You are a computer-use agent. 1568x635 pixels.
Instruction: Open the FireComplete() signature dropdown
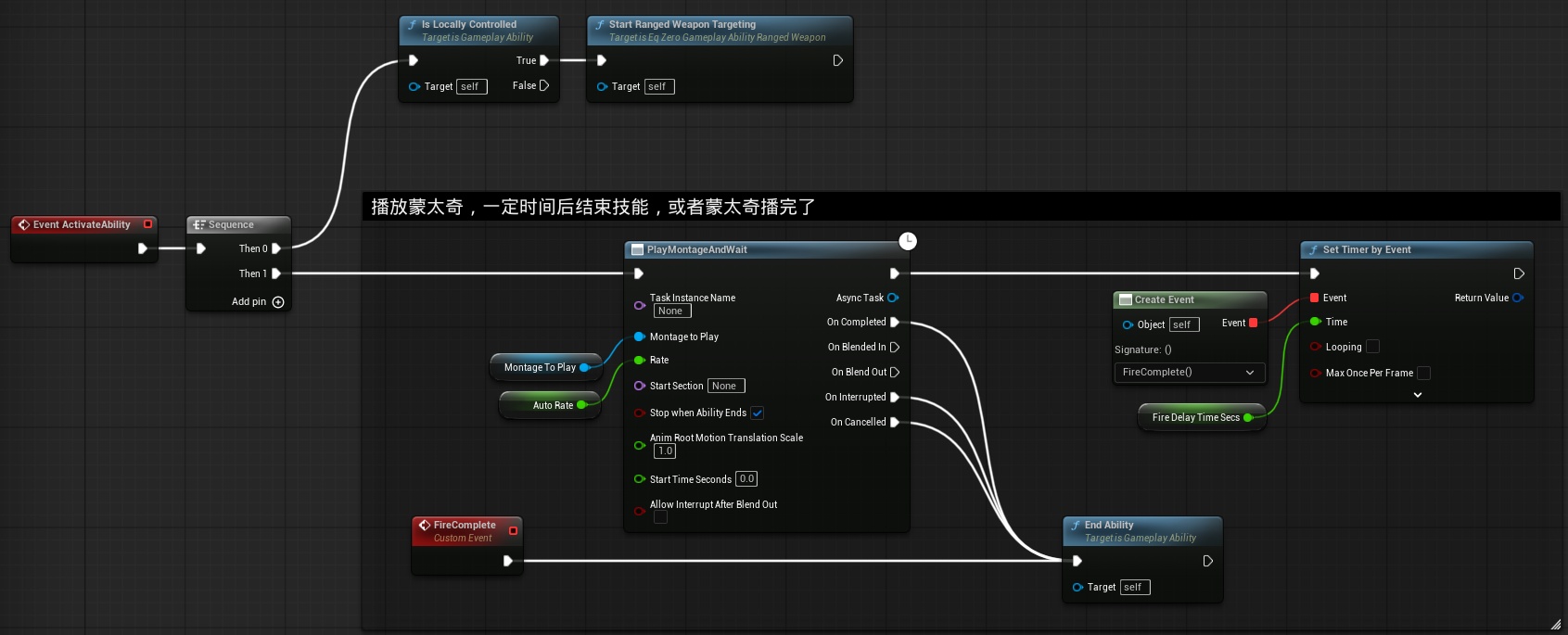1188,373
